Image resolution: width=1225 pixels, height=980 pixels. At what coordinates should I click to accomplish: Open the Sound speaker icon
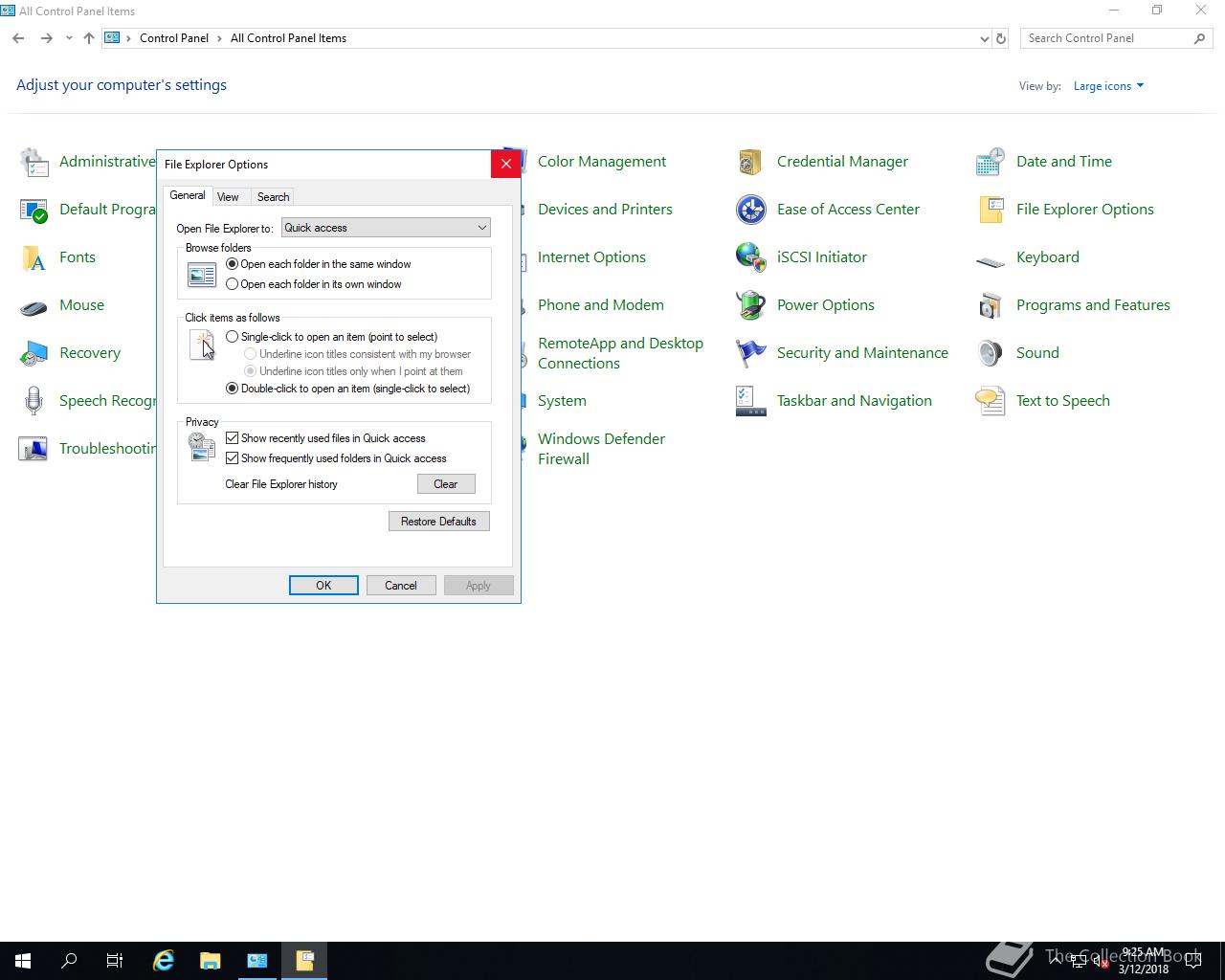(x=991, y=353)
